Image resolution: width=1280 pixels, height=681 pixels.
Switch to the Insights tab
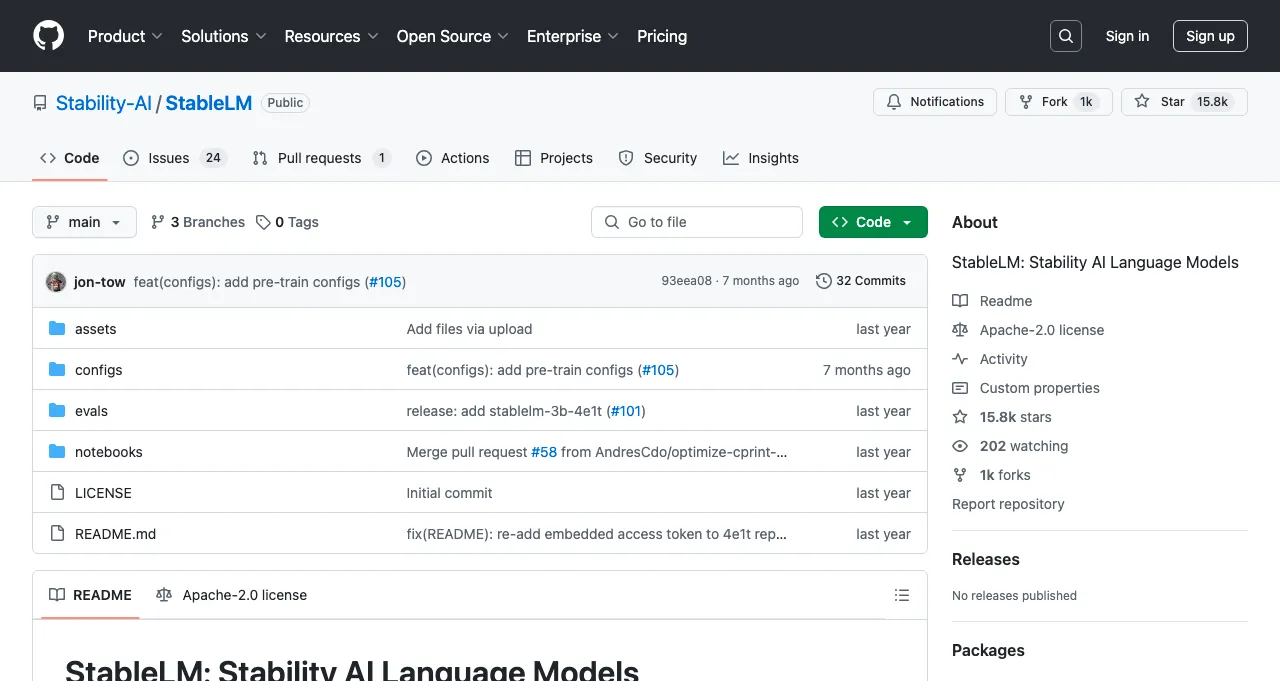[761, 158]
